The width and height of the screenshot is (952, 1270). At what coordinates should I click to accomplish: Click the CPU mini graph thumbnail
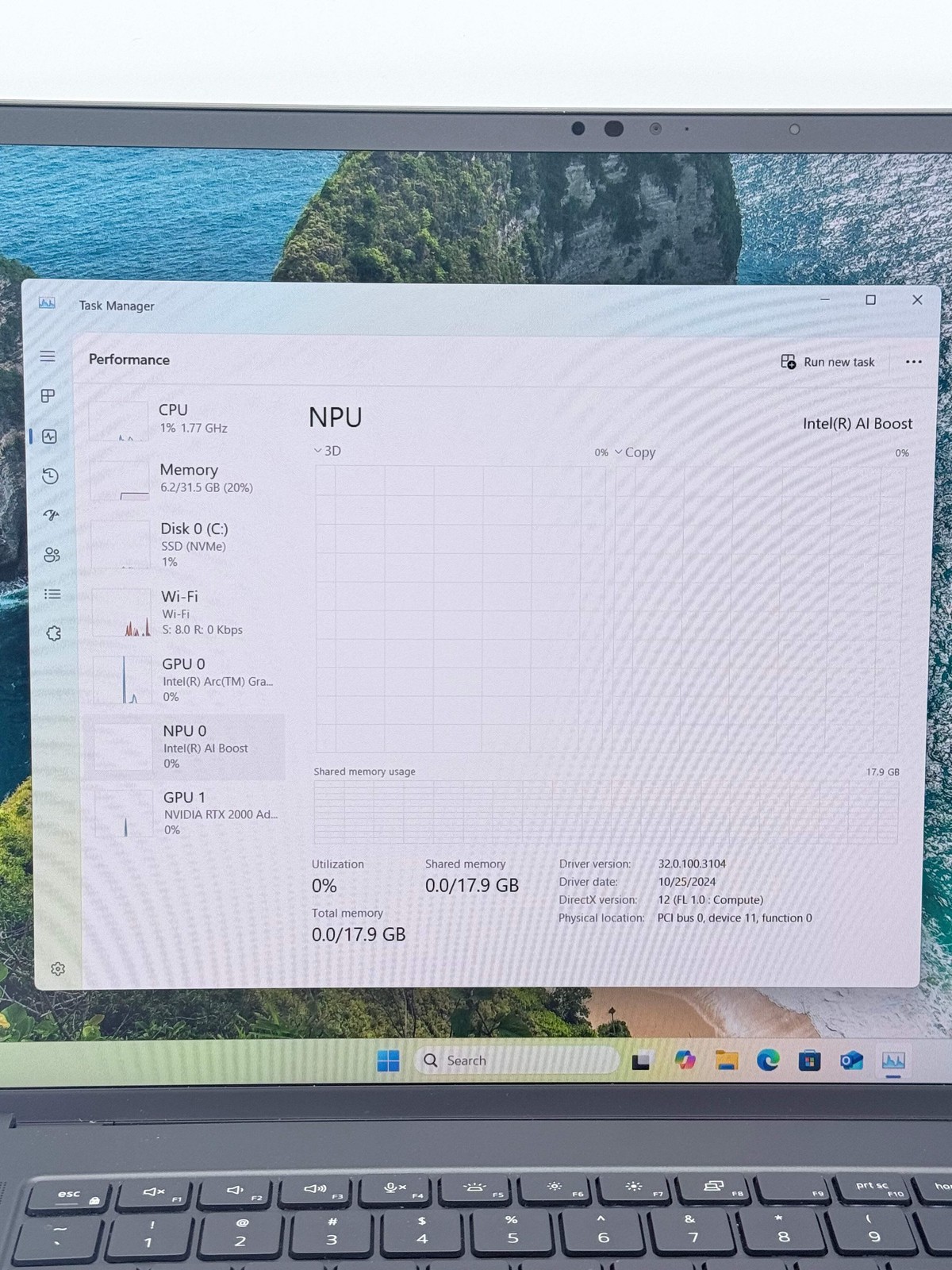118,420
